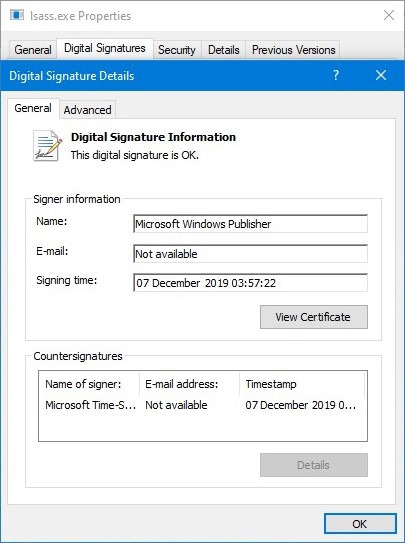Select the Microsoft Time-S... countersignature row
Image resolution: width=405 pixels, height=543 pixels.
pos(202,405)
